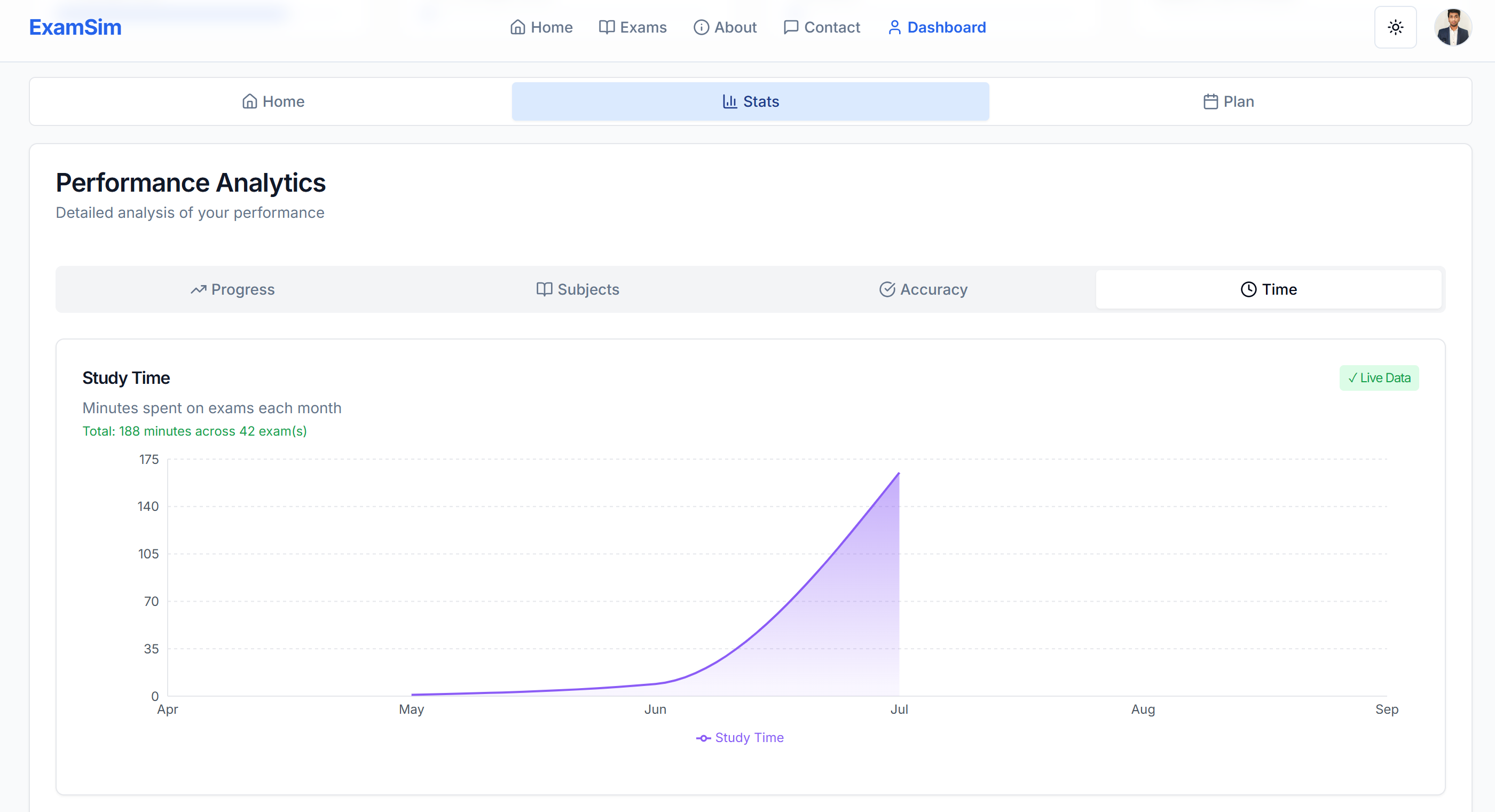The height and width of the screenshot is (812, 1495).
Task: Click the Jul peak point on chart
Action: pyautogui.click(x=899, y=473)
